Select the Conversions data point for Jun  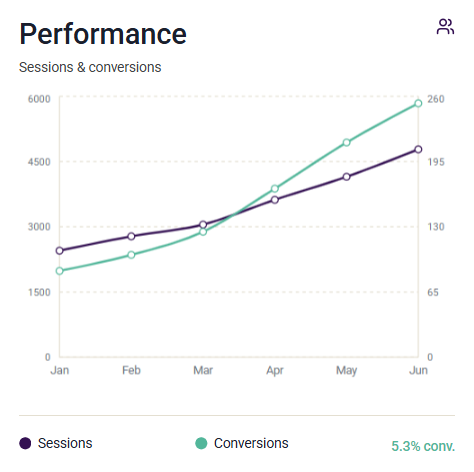(x=418, y=103)
